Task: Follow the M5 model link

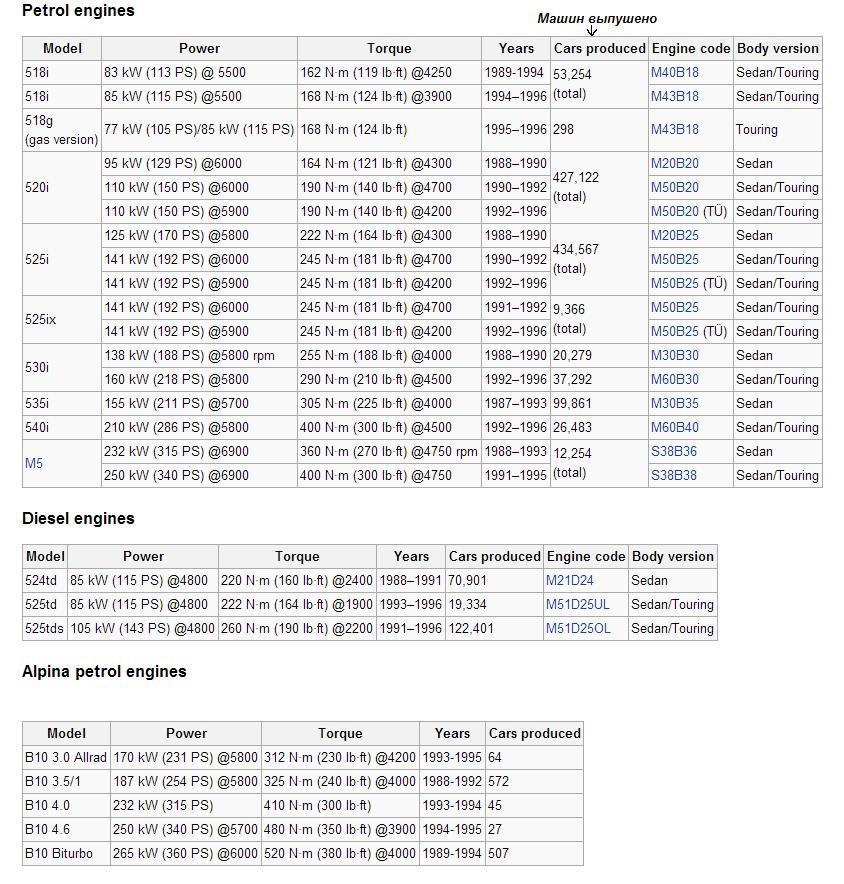Action: pos(34,463)
